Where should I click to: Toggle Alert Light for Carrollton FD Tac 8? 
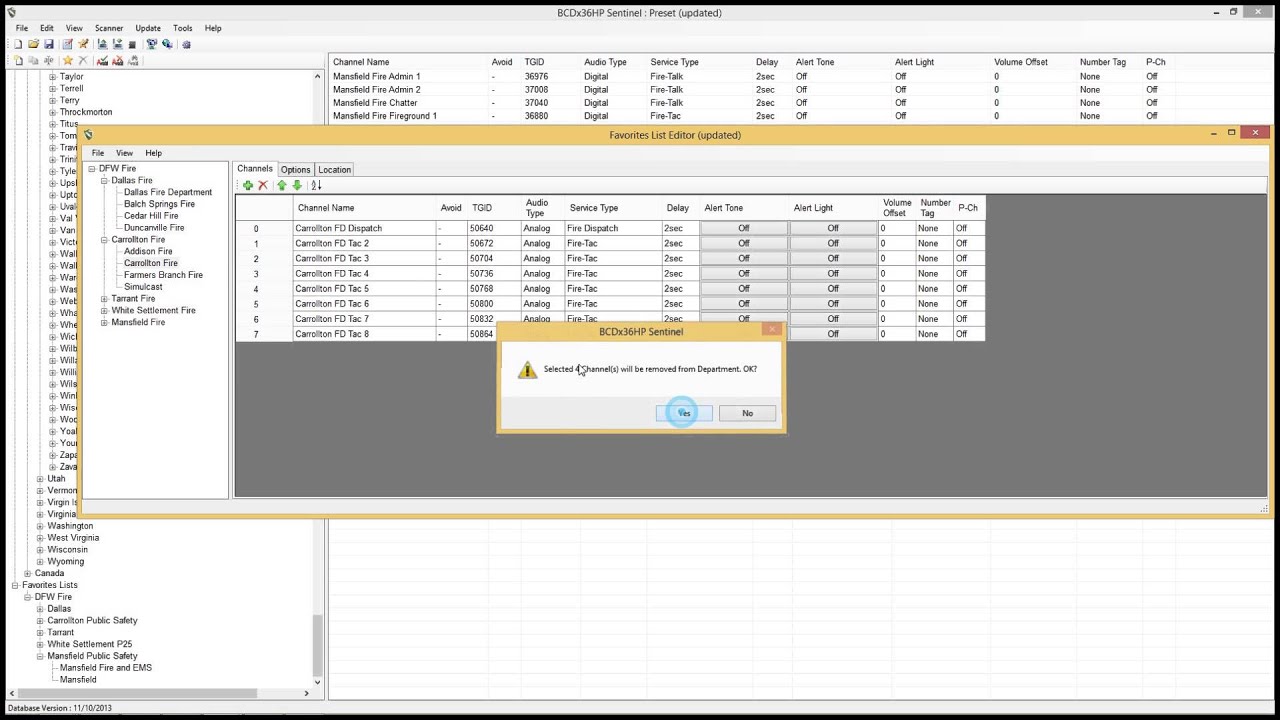click(833, 334)
